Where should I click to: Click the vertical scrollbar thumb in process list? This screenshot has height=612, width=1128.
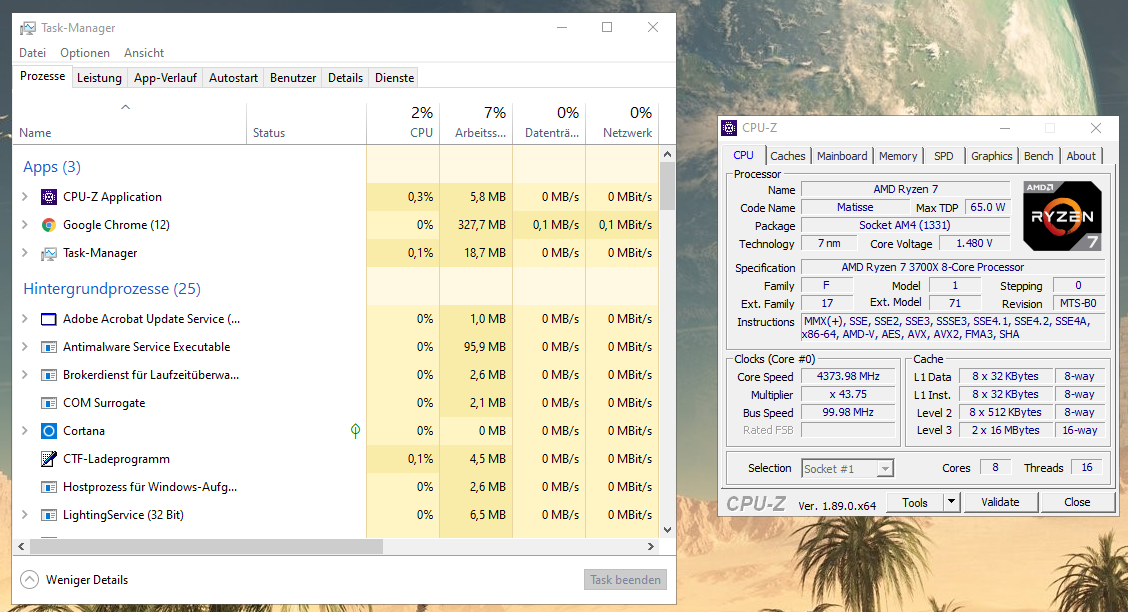tap(667, 186)
